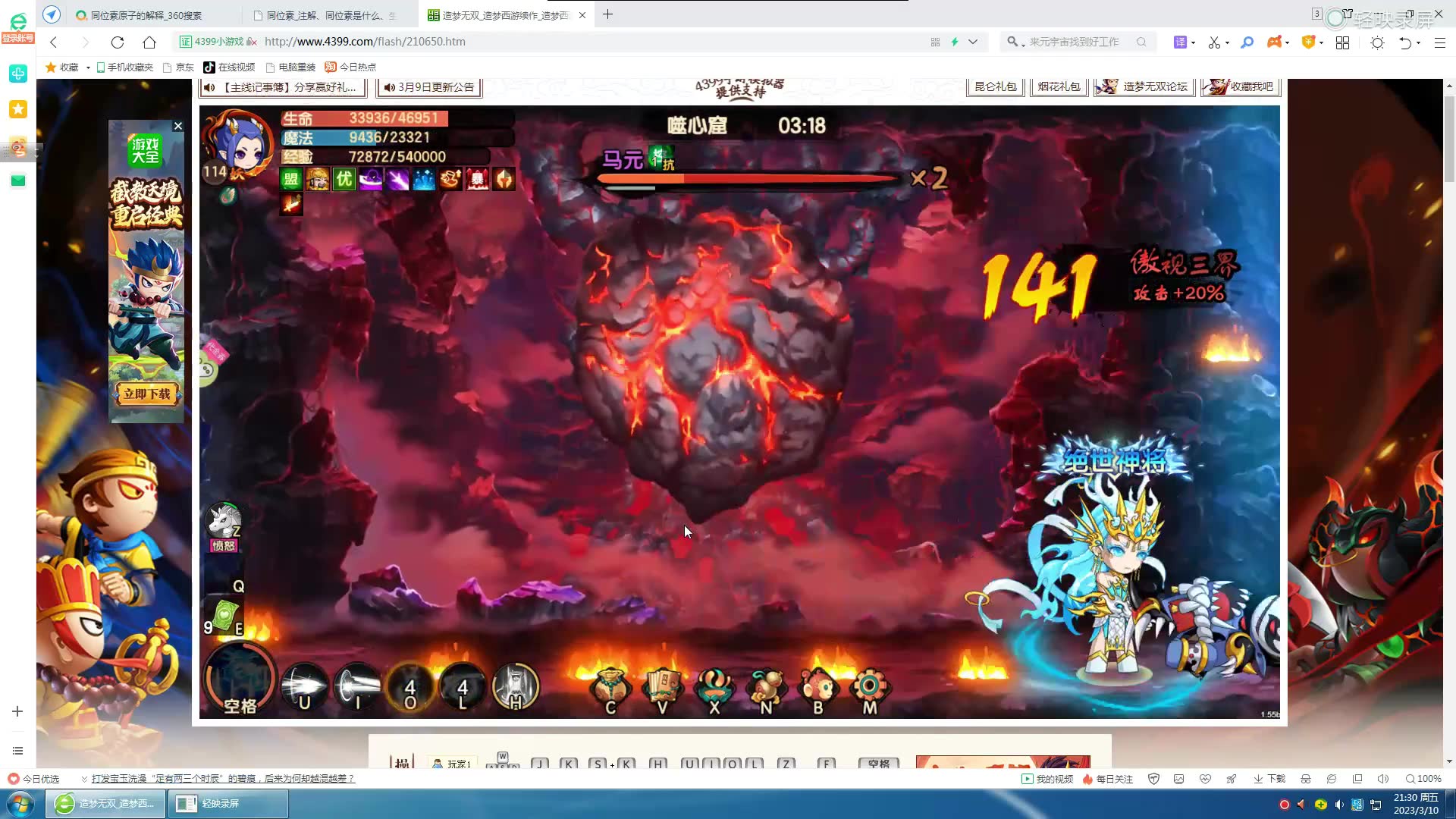Click the 登录账号 login icon
The height and width of the screenshot is (819, 1456).
click(18, 28)
